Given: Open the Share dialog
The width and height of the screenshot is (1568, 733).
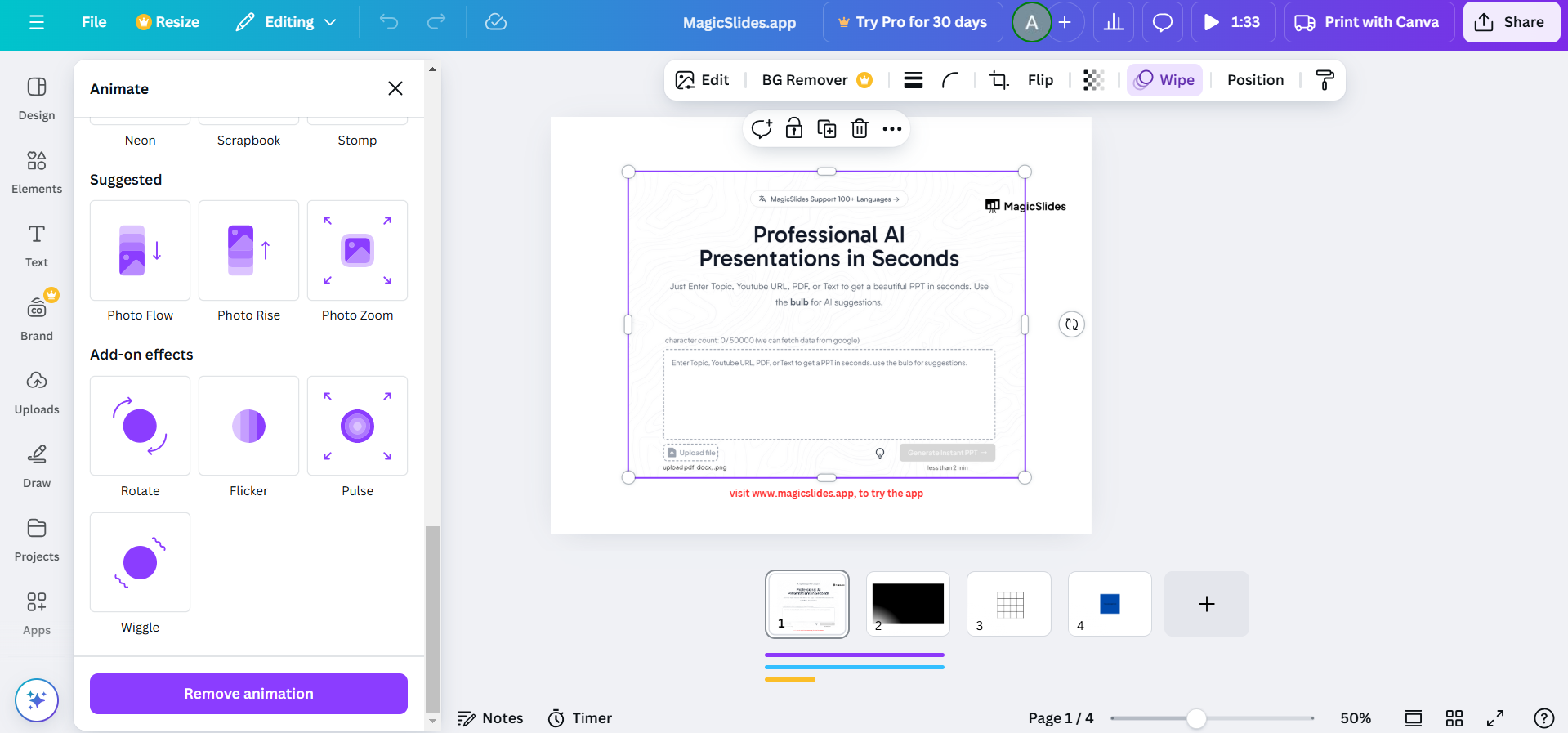Looking at the screenshot, I should pyautogui.click(x=1510, y=22).
